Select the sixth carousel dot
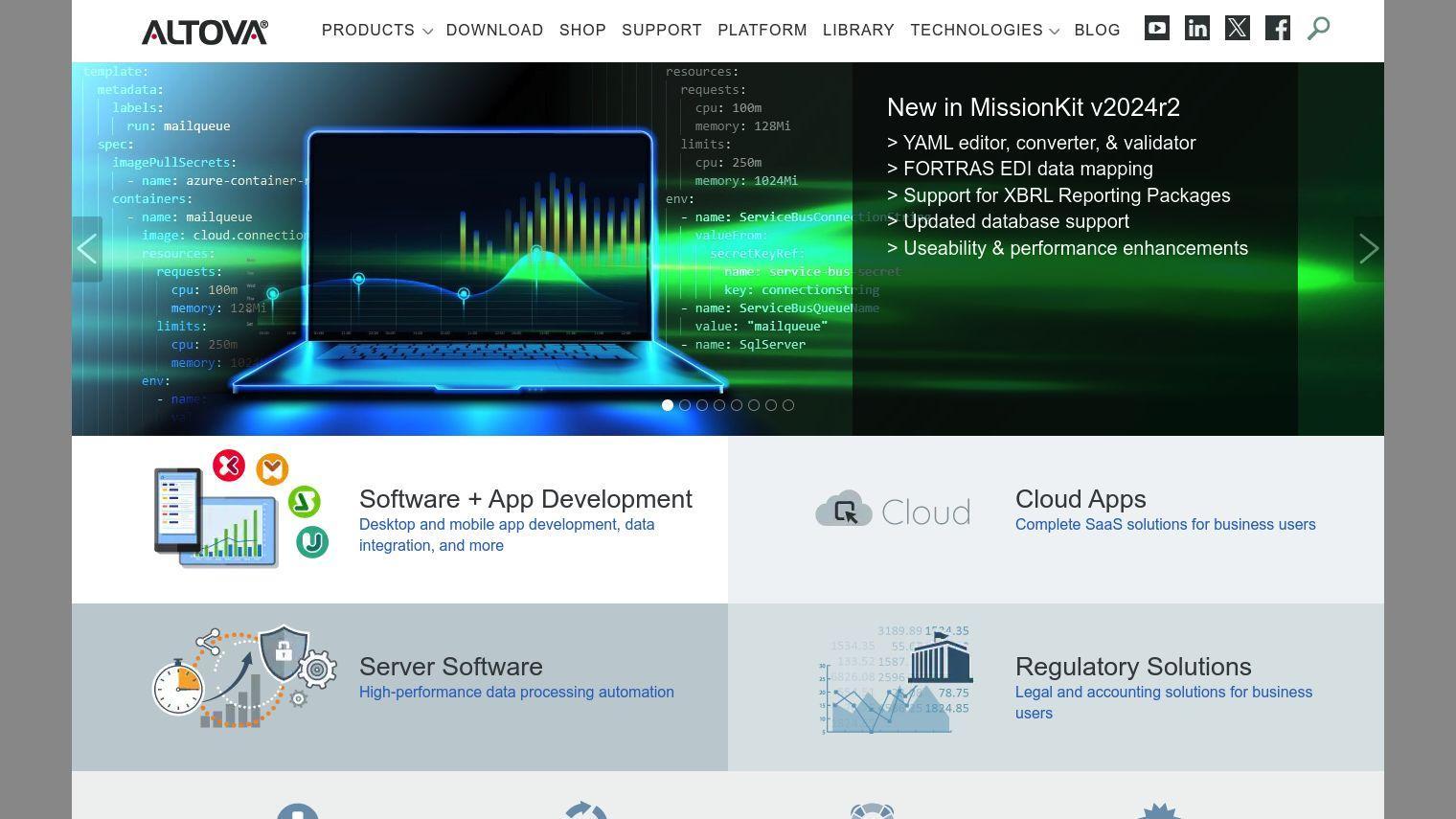Image resolution: width=1456 pixels, height=819 pixels. point(754,405)
